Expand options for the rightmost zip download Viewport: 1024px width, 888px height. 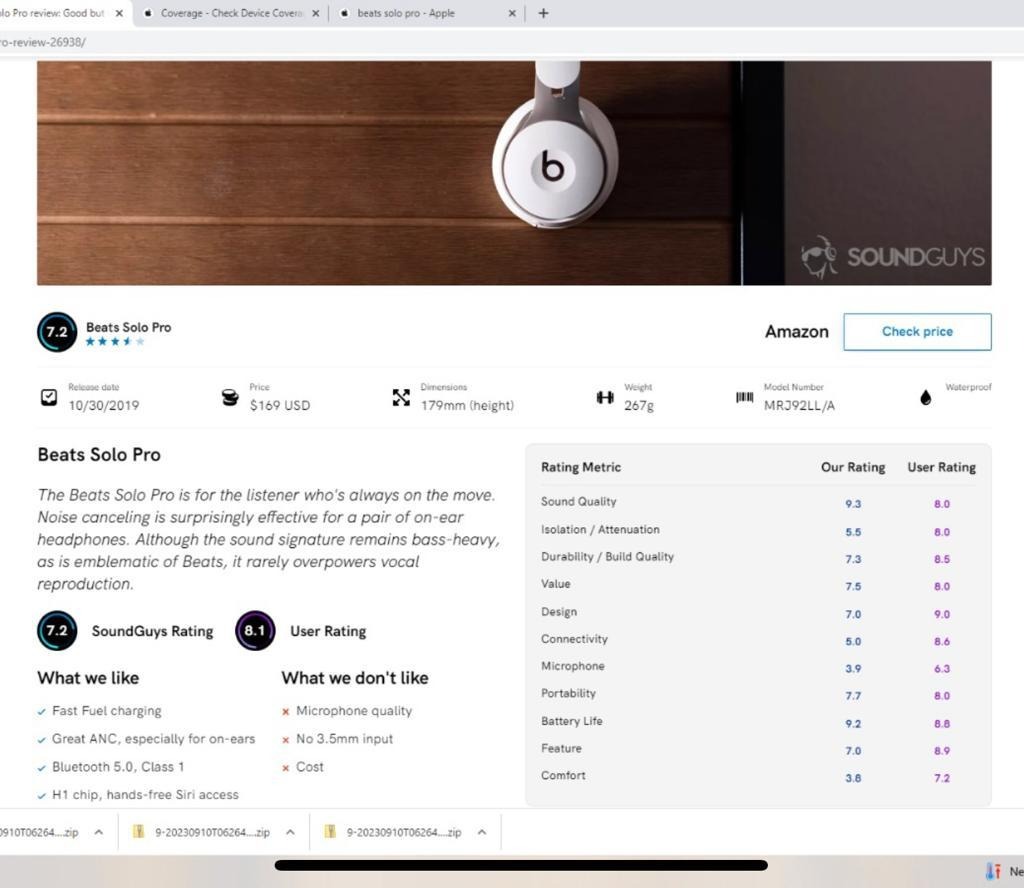click(x=481, y=832)
